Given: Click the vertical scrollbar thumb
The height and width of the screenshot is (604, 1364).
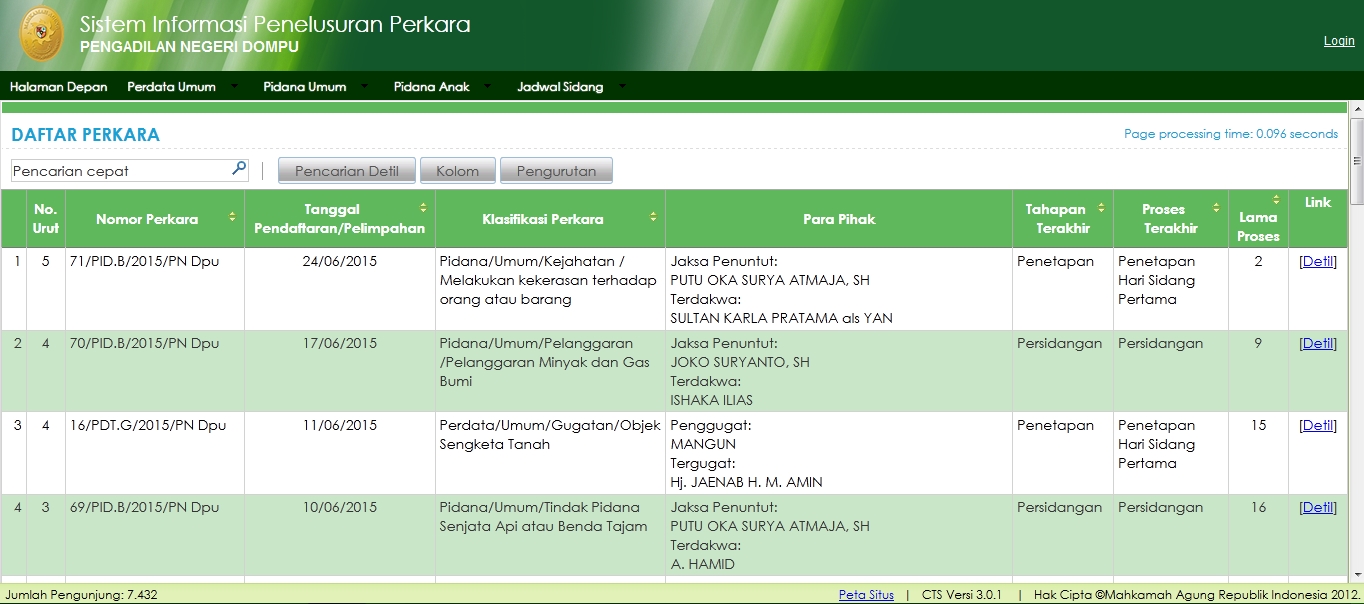Looking at the screenshot, I should [1357, 161].
